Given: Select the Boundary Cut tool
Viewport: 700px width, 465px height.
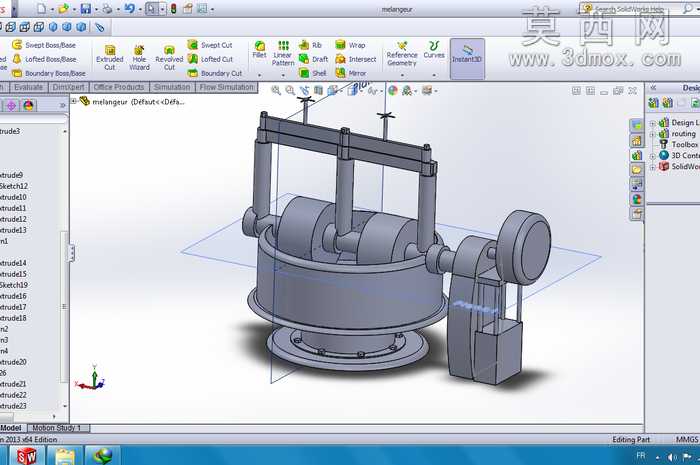Looking at the screenshot, I should click(x=215, y=73).
